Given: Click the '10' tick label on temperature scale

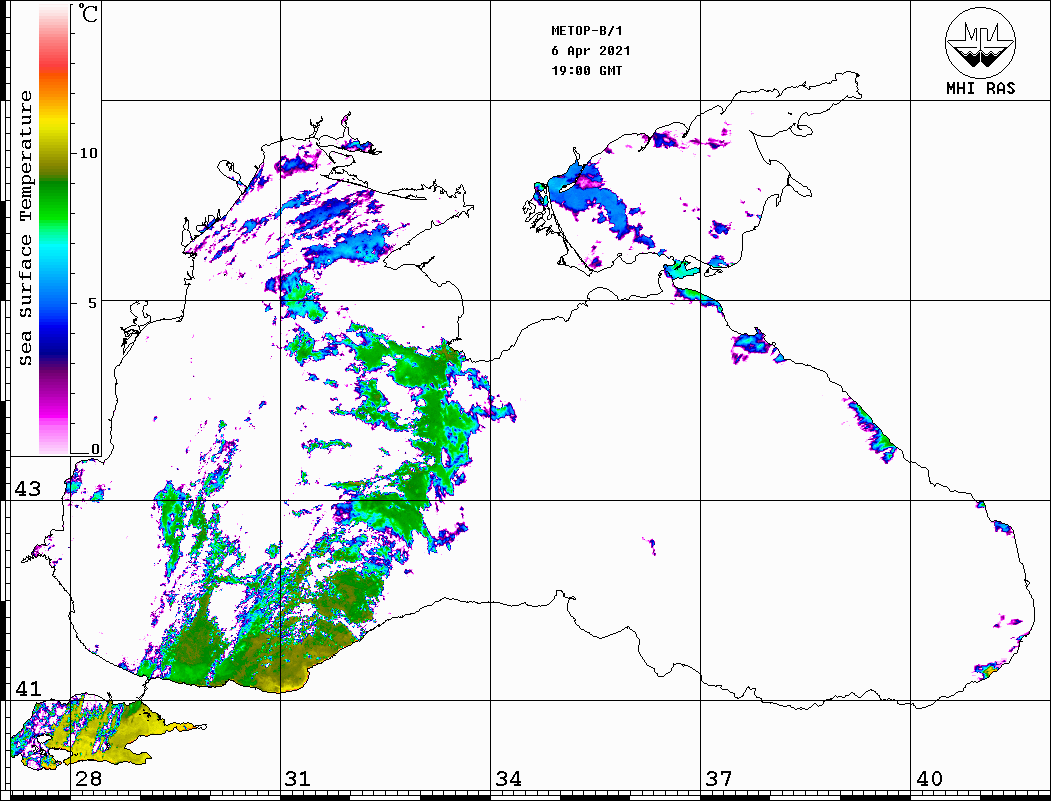Looking at the screenshot, I should pyautogui.click(x=88, y=153).
